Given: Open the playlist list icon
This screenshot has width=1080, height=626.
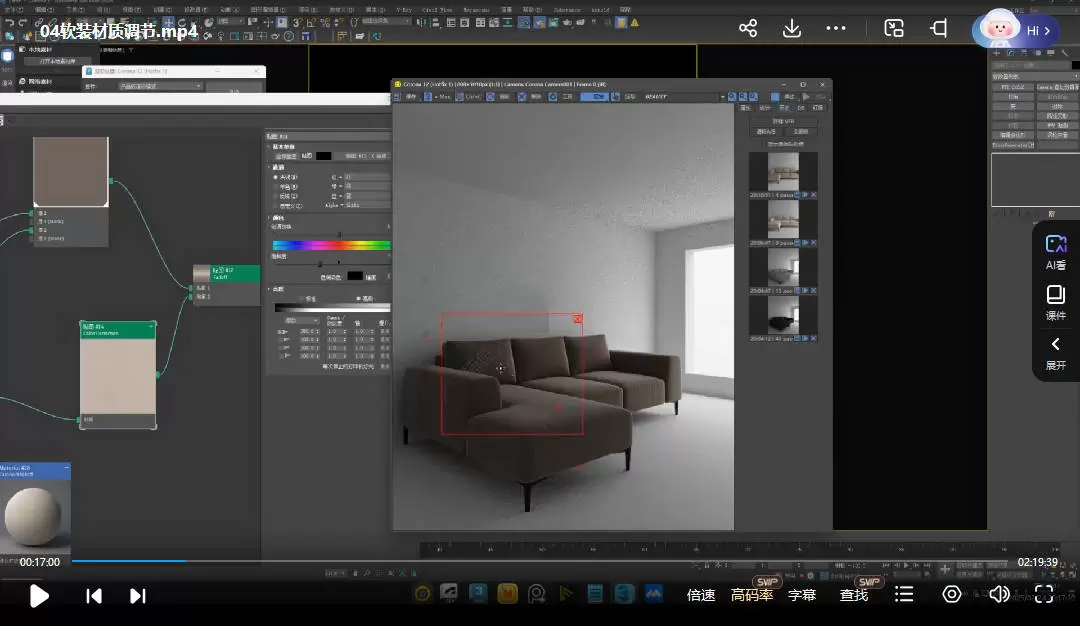Looking at the screenshot, I should pyautogui.click(x=904, y=595).
